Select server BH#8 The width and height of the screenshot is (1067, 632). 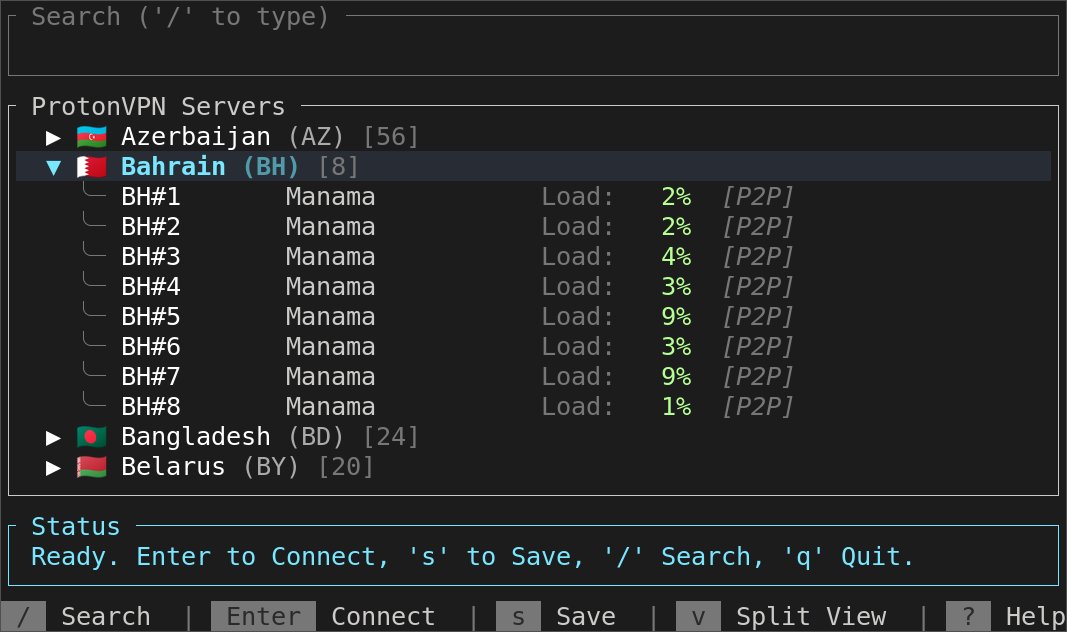[x=151, y=406]
